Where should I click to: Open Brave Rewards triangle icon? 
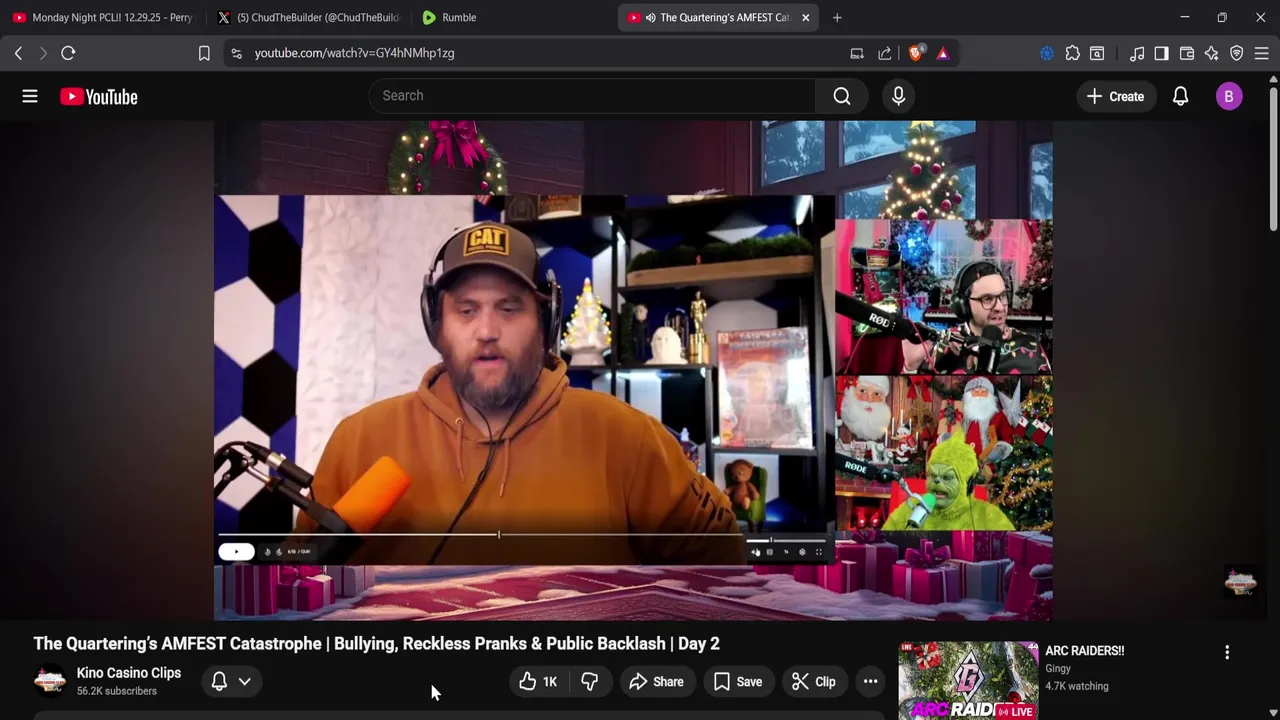[x=943, y=53]
